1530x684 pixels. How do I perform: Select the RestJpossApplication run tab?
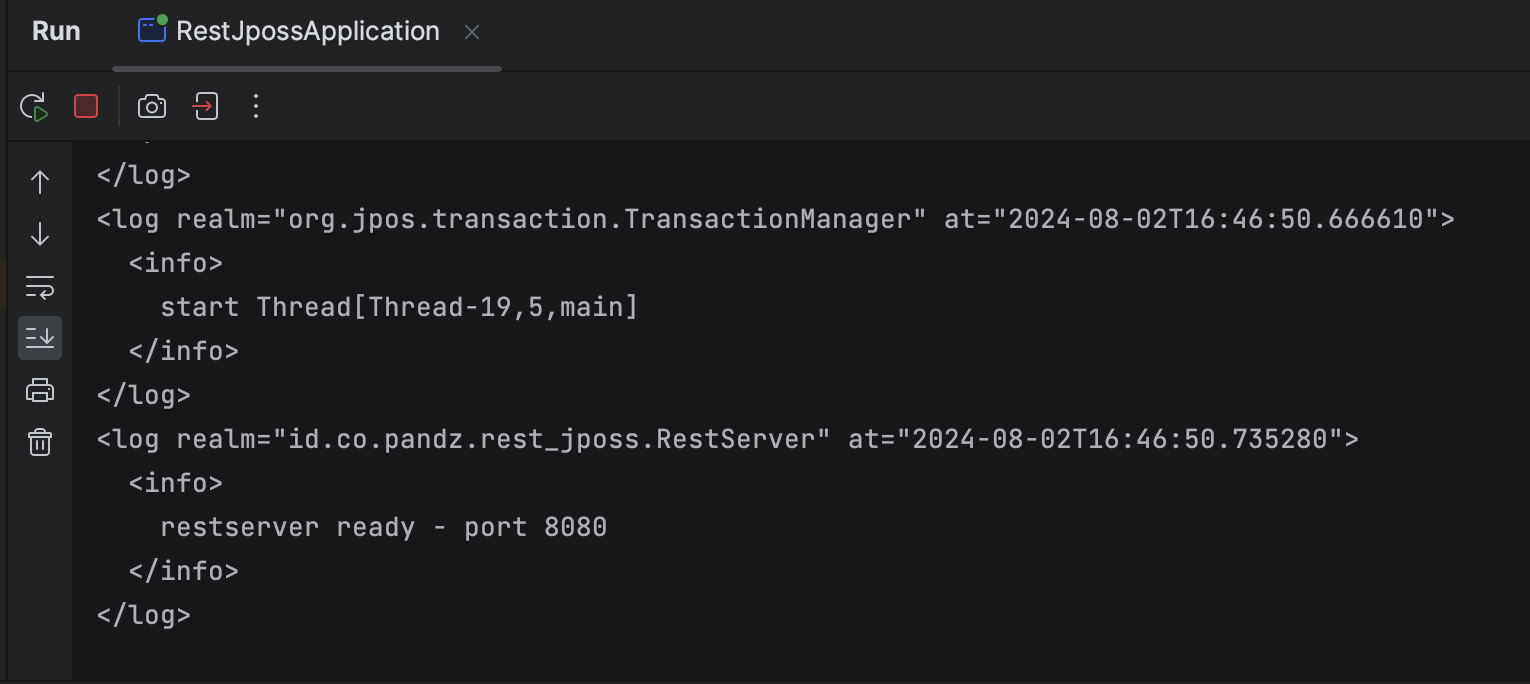[289, 31]
